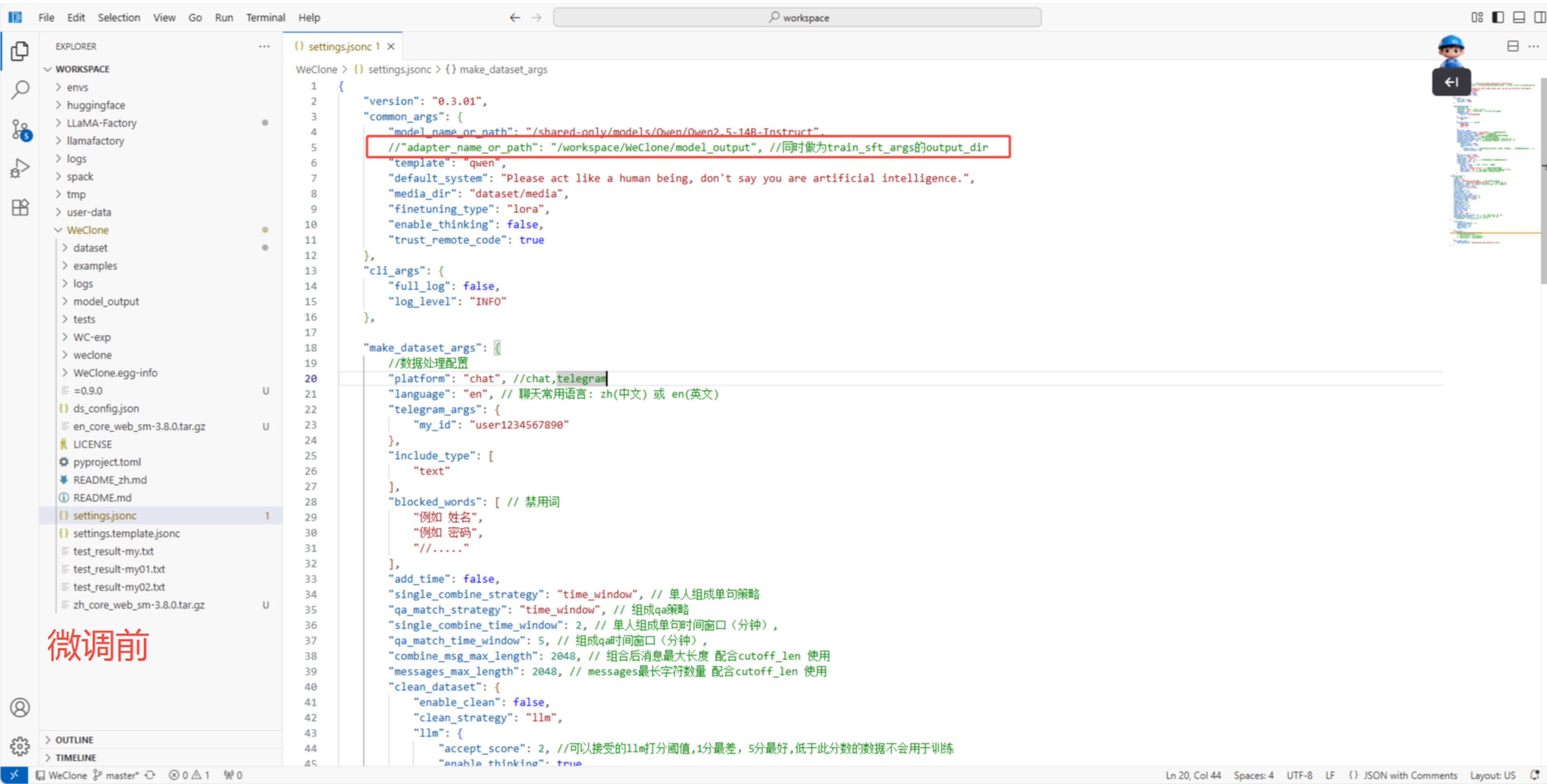The width and height of the screenshot is (1547, 784).
Task: Toggle the primary side bar layout
Action: click(1498, 17)
